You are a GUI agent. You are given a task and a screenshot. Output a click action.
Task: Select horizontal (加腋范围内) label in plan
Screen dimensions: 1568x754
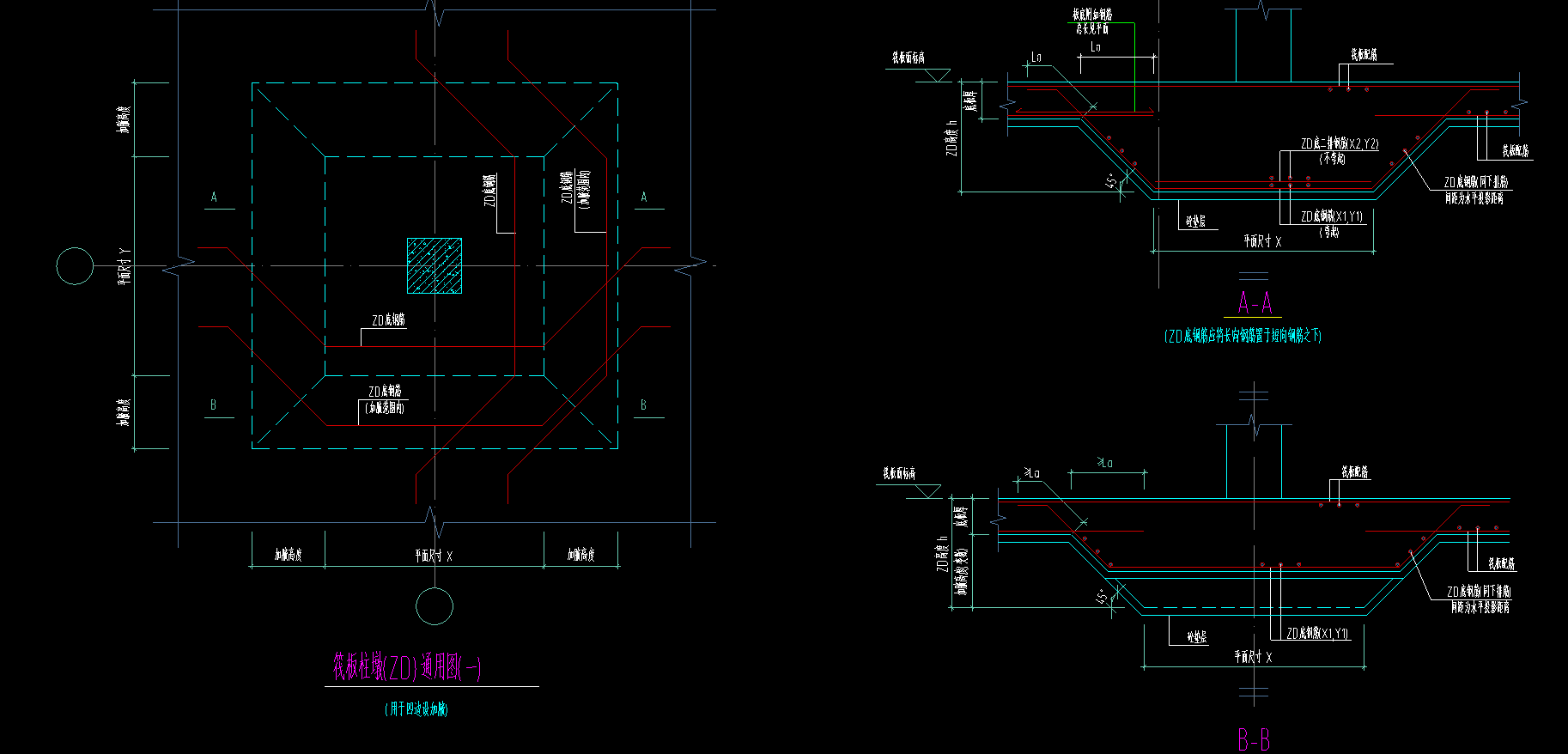[x=384, y=408]
